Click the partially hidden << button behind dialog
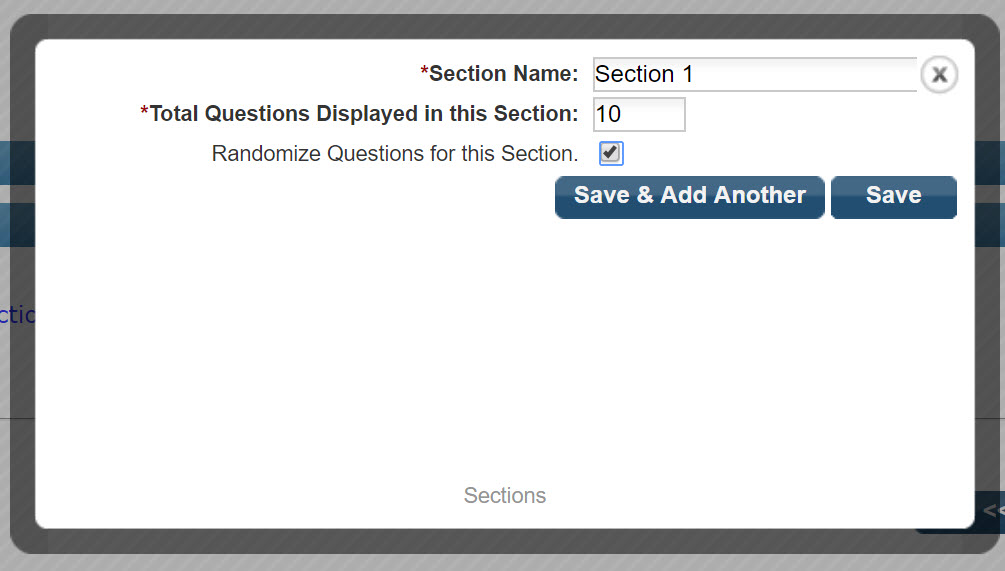Screen dimensions: 1005x571 click(991, 511)
